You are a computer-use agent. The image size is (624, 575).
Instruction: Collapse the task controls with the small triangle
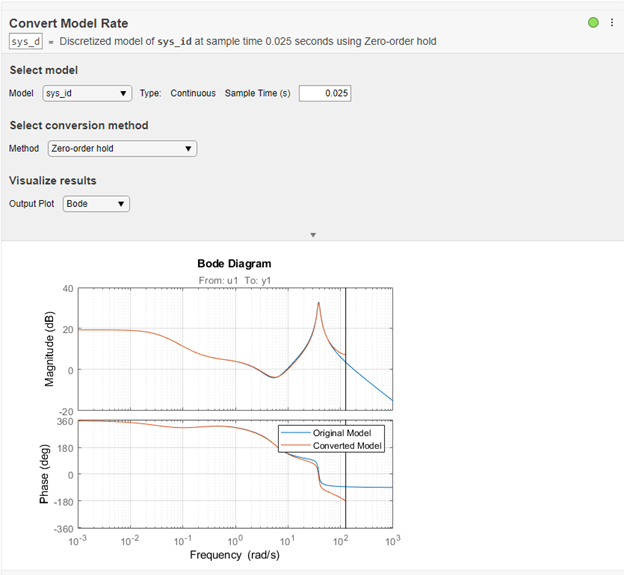tap(313, 235)
